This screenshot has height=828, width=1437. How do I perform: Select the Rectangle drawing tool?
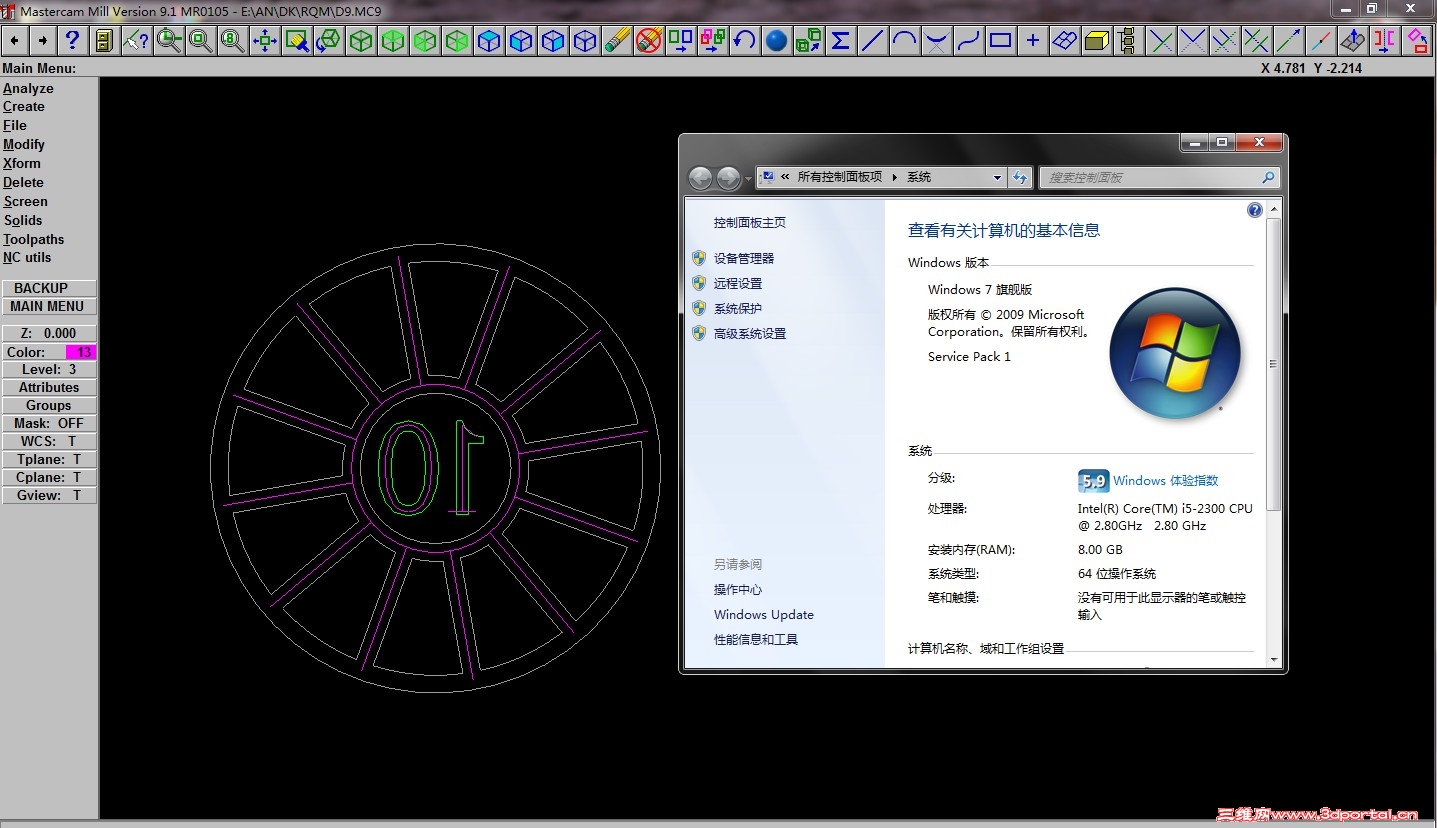pos(1001,41)
